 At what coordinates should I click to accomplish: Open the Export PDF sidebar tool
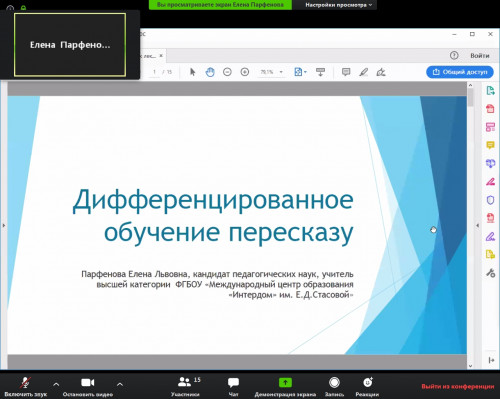click(x=490, y=91)
